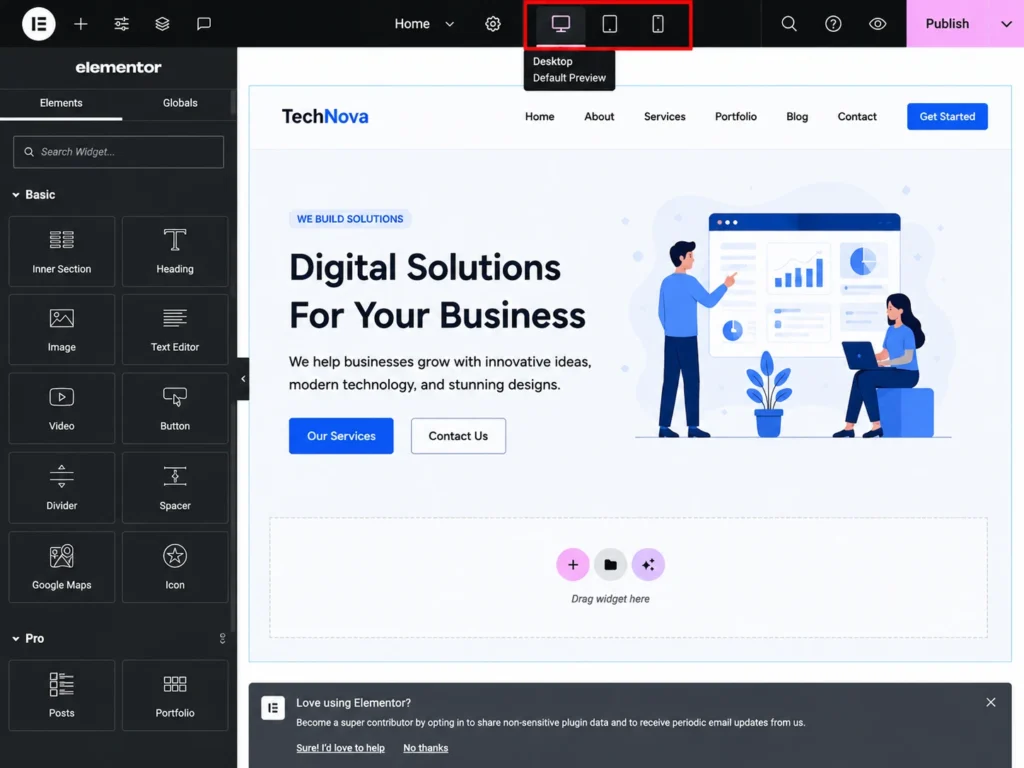This screenshot has width=1024, height=768.
Task: Collapse the widget panel arrow
Action: (243, 379)
